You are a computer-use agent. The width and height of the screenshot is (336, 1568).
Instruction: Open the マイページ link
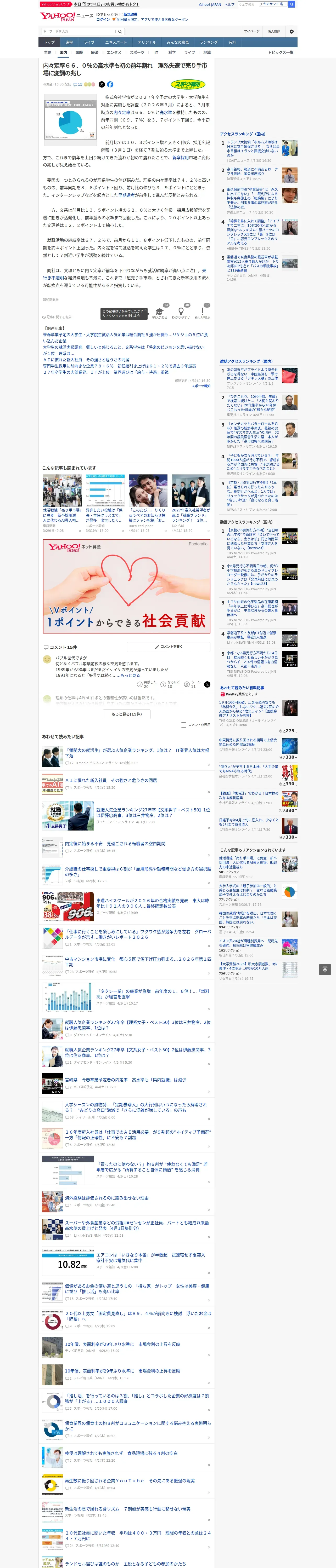coord(251,32)
